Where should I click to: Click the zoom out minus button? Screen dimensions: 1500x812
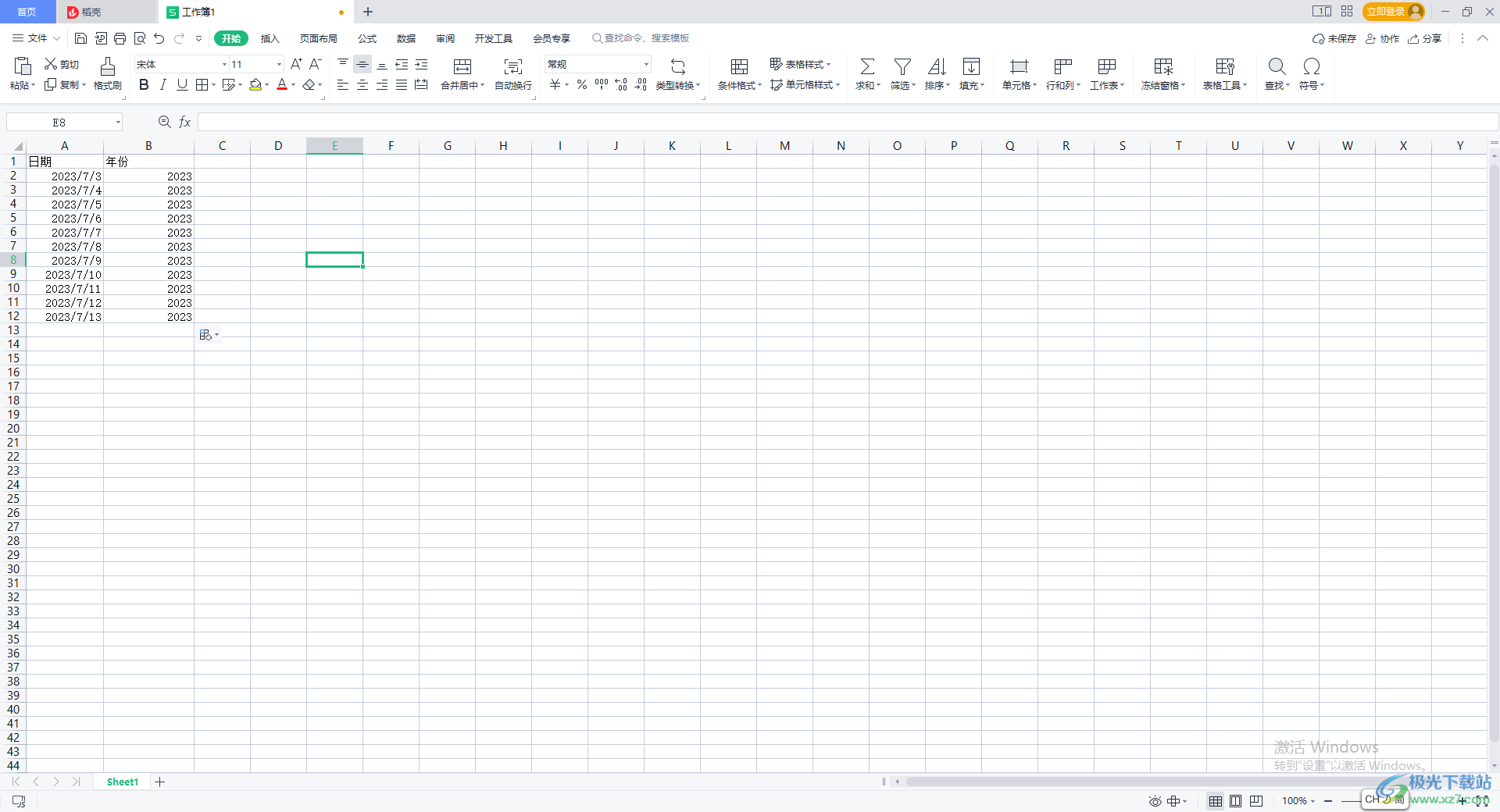pyautogui.click(x=1328, y=801)
